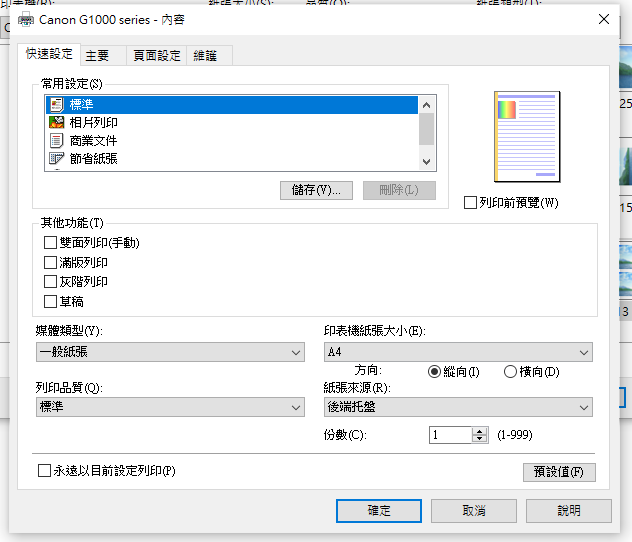Click the 取消 cancel button
Viewport: 632px width, 542px height.
474,511
